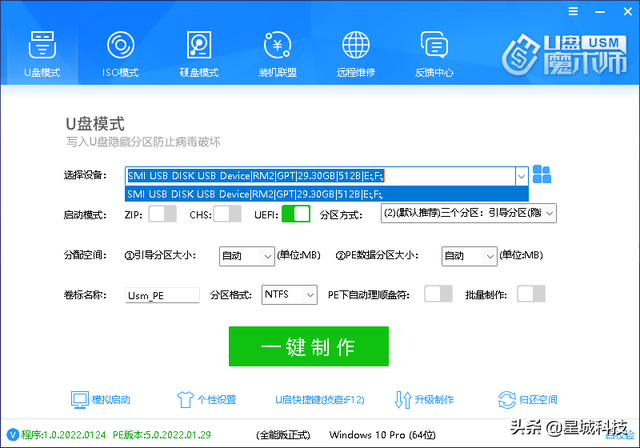640x448 pixels.
Task: Disable the UEFI toggle switch
Action: point(296,214)
